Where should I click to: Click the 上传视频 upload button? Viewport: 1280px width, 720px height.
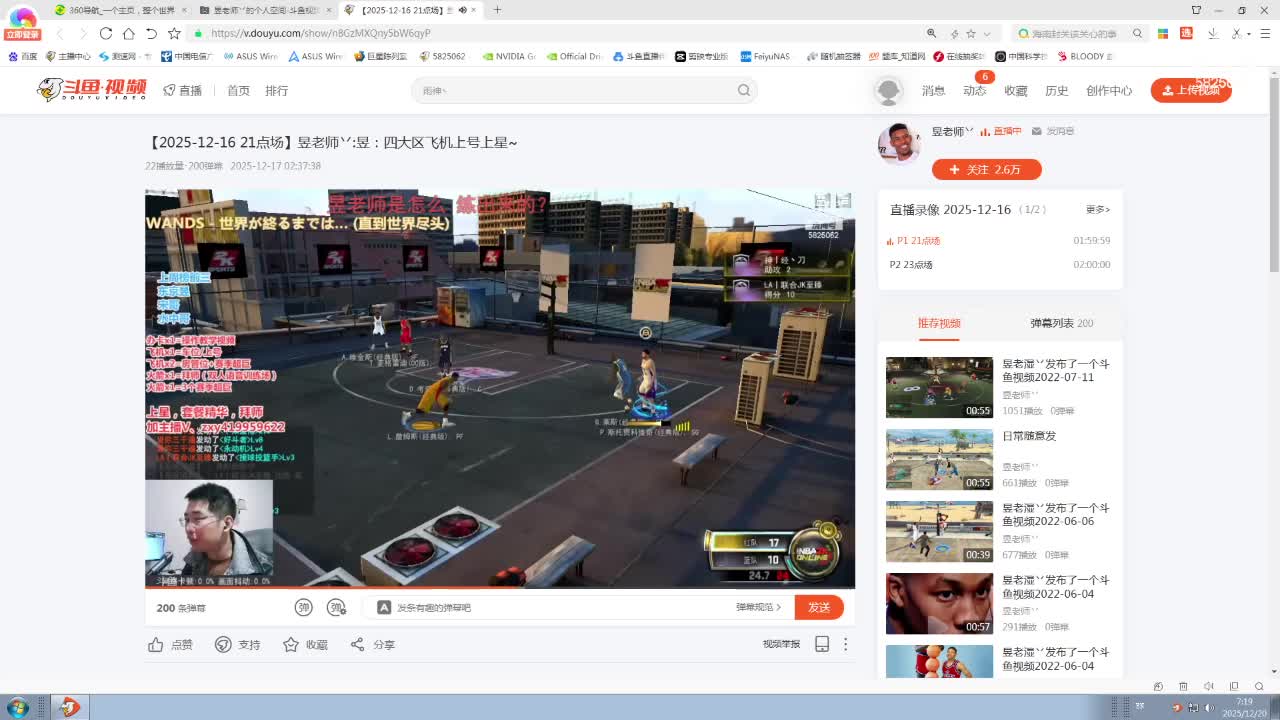click(1190, 90)
